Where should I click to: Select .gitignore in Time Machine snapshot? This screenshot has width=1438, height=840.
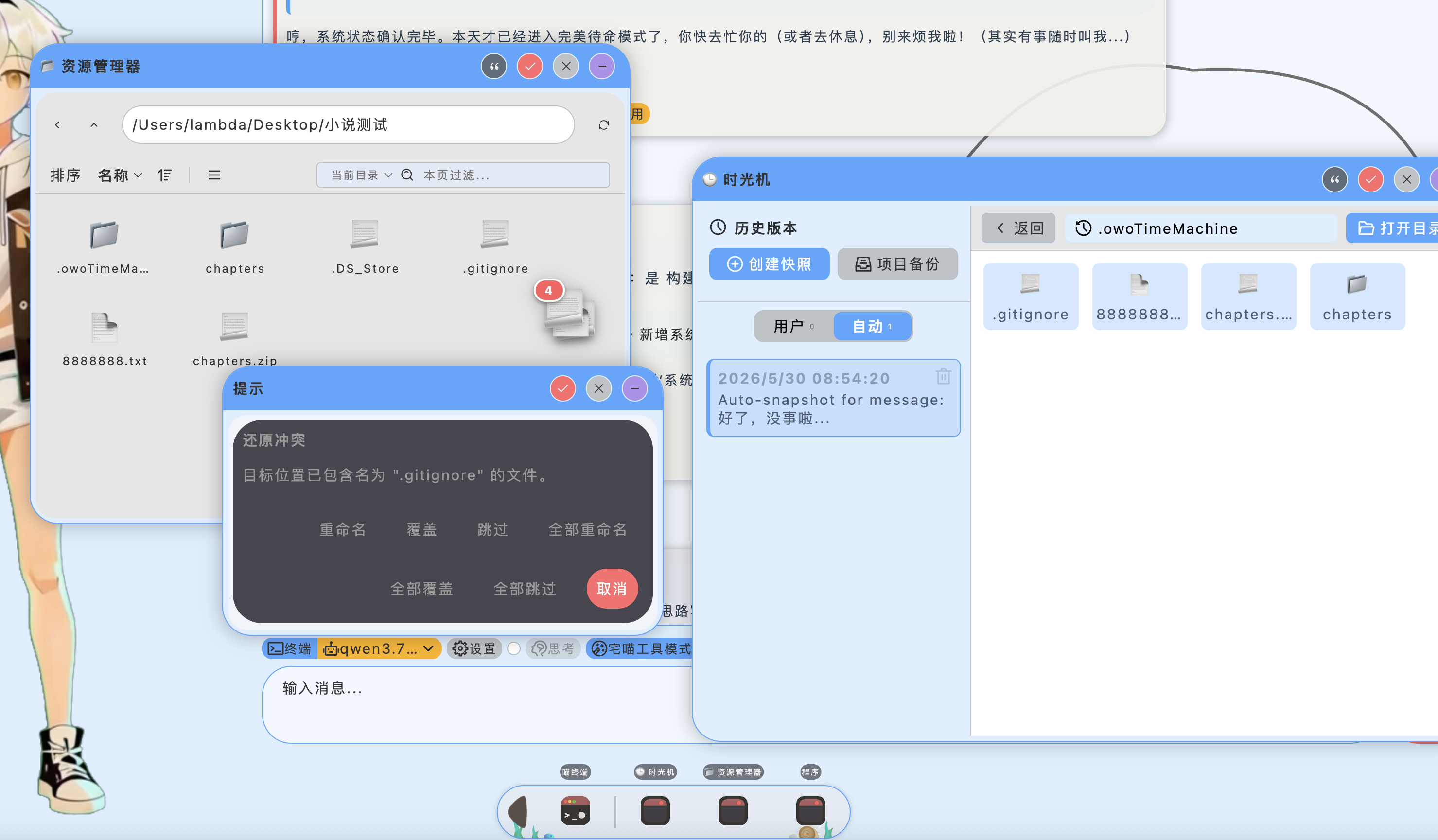[x=1031, y=297]
